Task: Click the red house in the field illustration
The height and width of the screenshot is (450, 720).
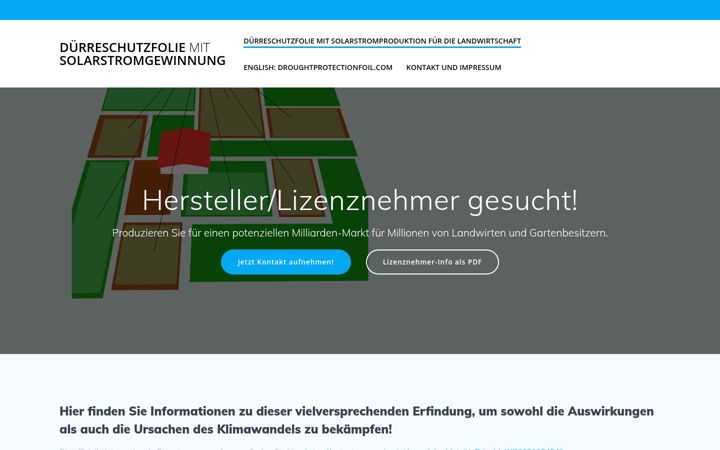Action: click(185, 151)
